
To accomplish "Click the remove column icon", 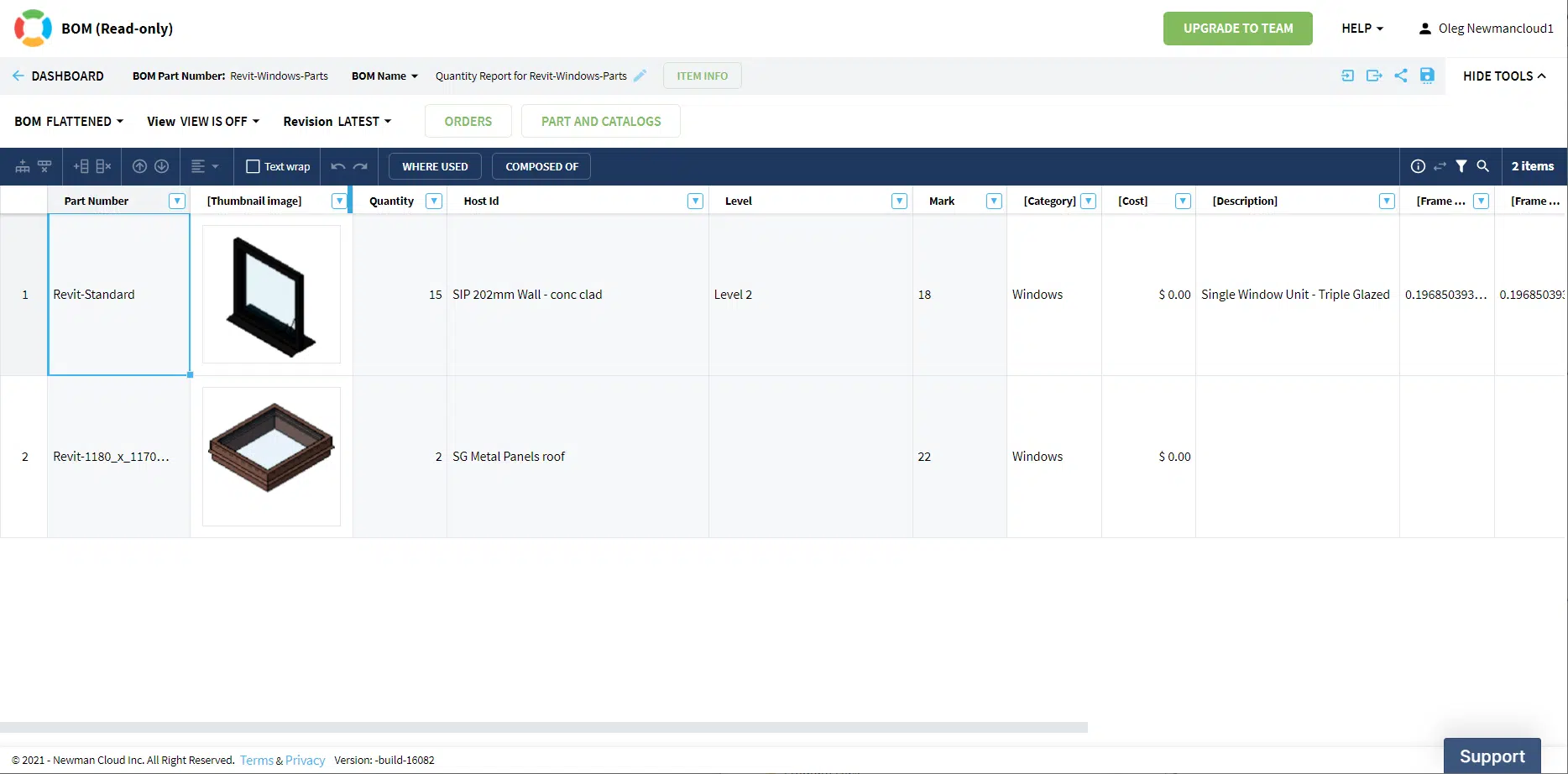I will (x=104, y=166).
